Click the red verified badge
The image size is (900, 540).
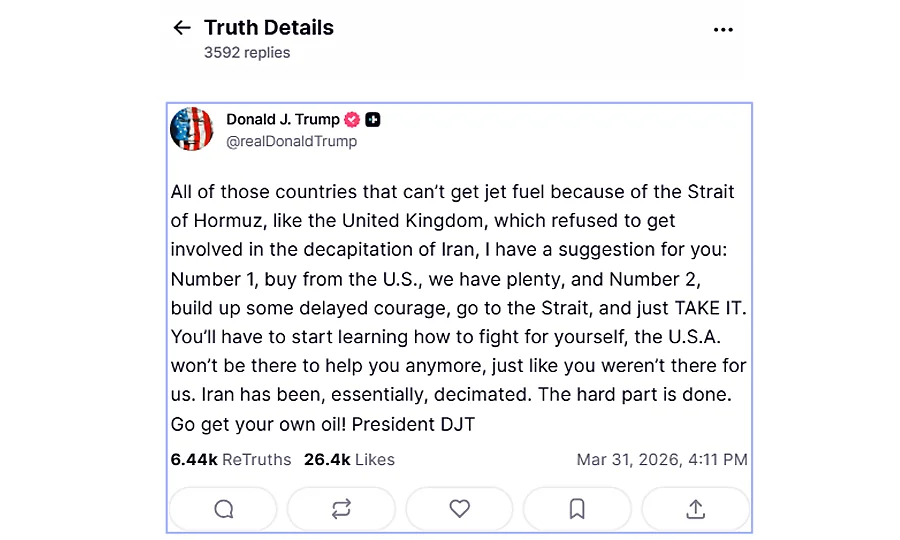[x=352, y=120]
